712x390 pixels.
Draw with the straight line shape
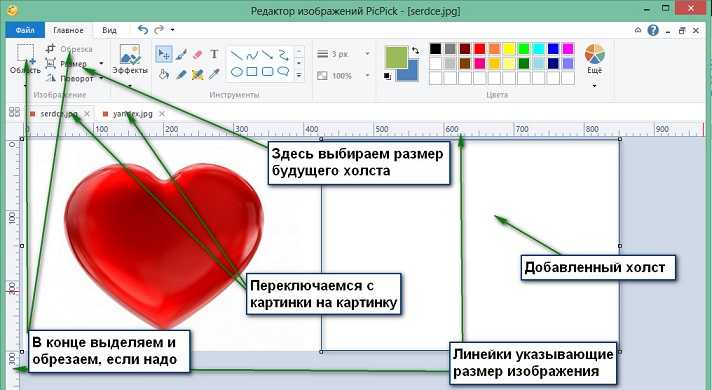tap(237, 56)
